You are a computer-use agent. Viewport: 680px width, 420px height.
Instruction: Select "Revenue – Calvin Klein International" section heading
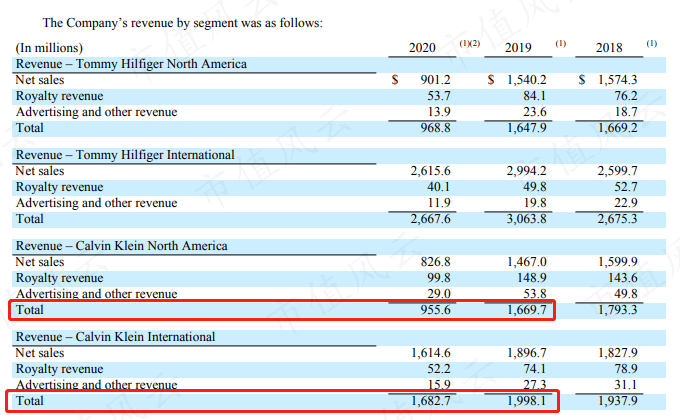[x=115, y=337]
